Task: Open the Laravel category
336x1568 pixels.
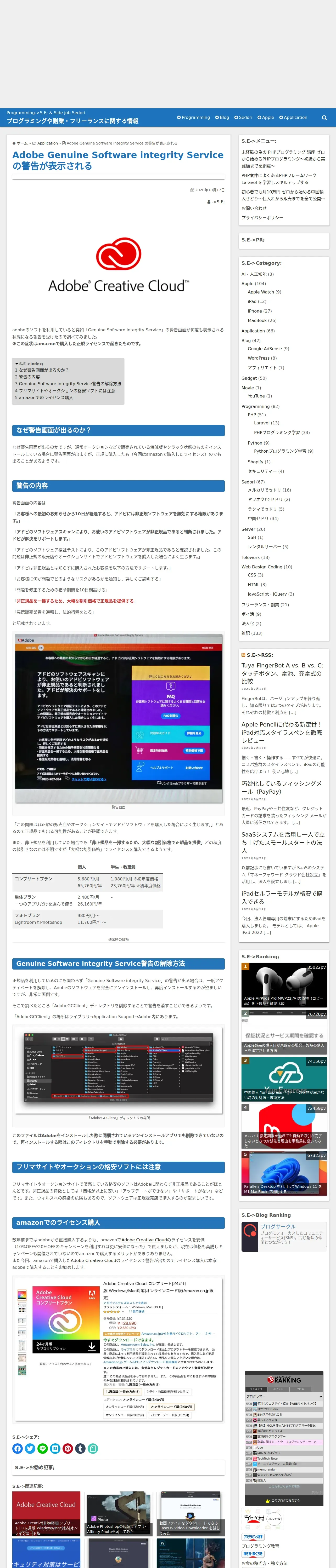Action: click(x=262, y=423)
